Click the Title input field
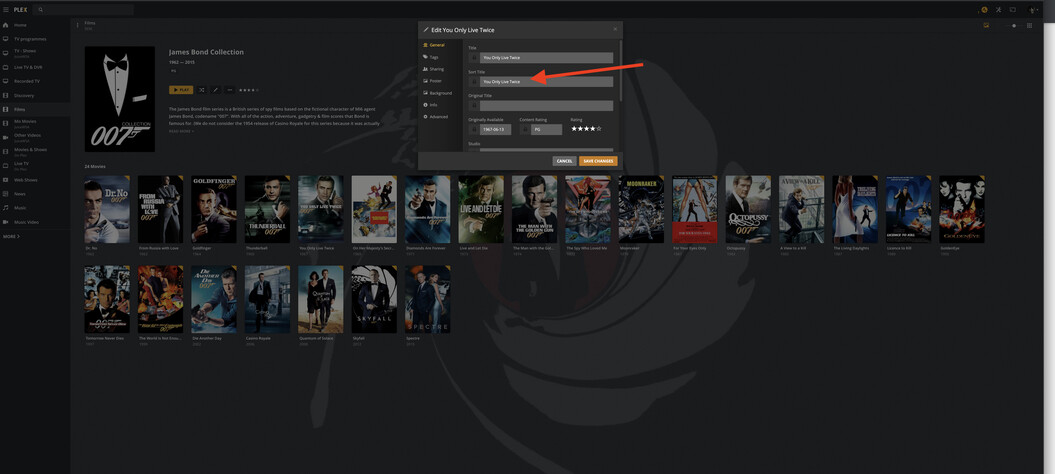Viewport: 1055px width, 474px height. pos(546,58)
